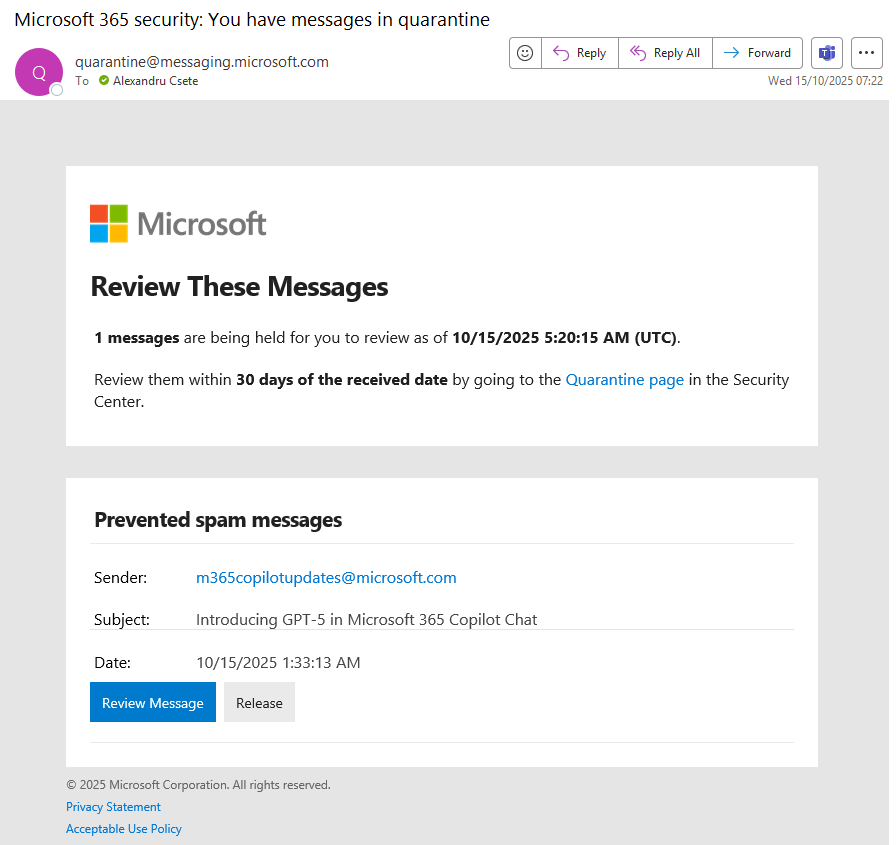Select the subject text 'Introducing GPT-5 in Microsoft 365 Copilot Chat'
Image resolution: width=896 pixels, height=845 pixels.
point(366,620)
